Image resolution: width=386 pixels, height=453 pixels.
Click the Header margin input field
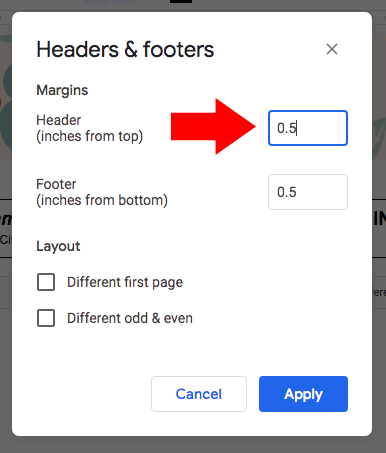point(308,128)
